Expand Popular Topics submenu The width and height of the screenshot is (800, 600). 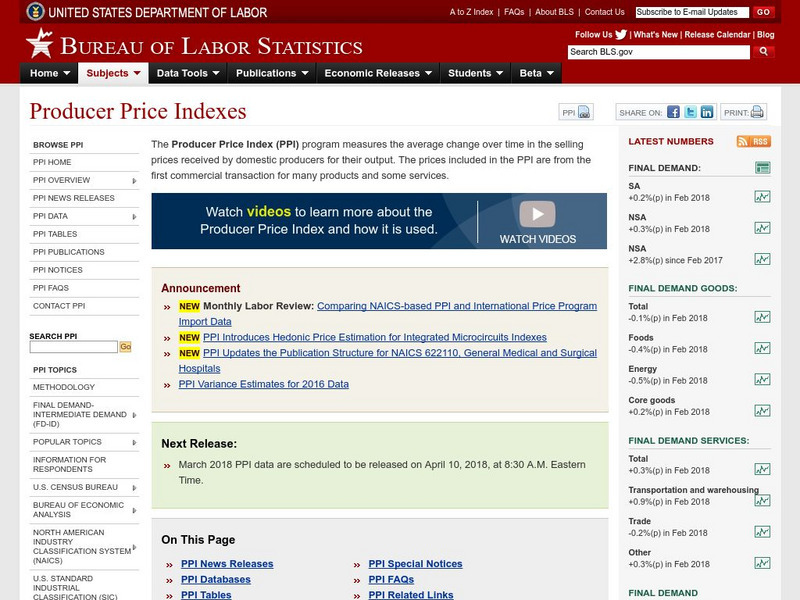click(134, 442)
